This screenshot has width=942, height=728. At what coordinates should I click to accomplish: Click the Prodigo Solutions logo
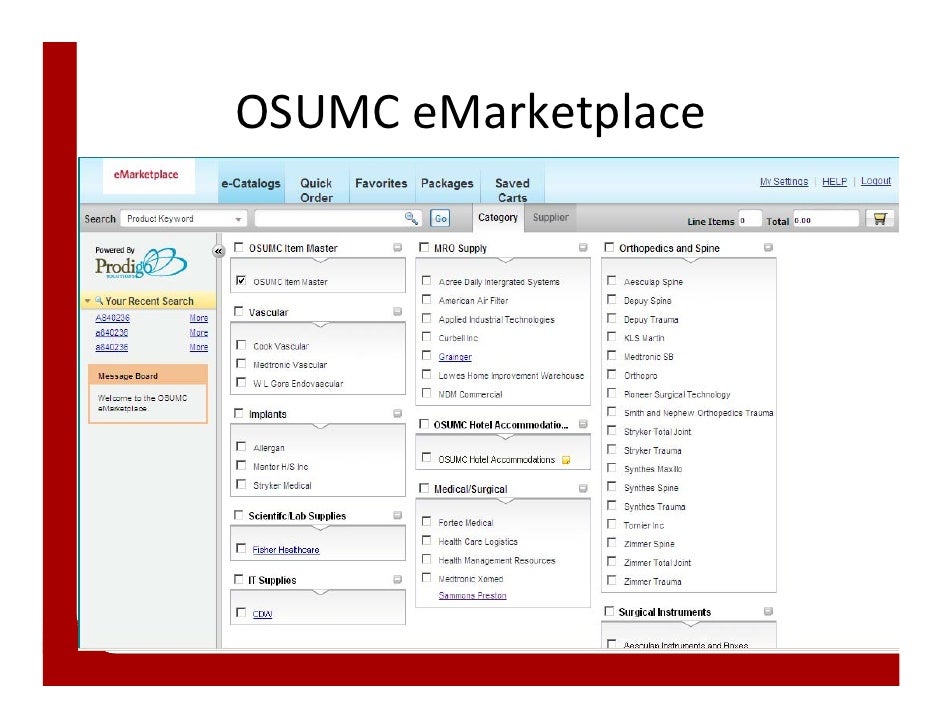[x=141, y=263]
